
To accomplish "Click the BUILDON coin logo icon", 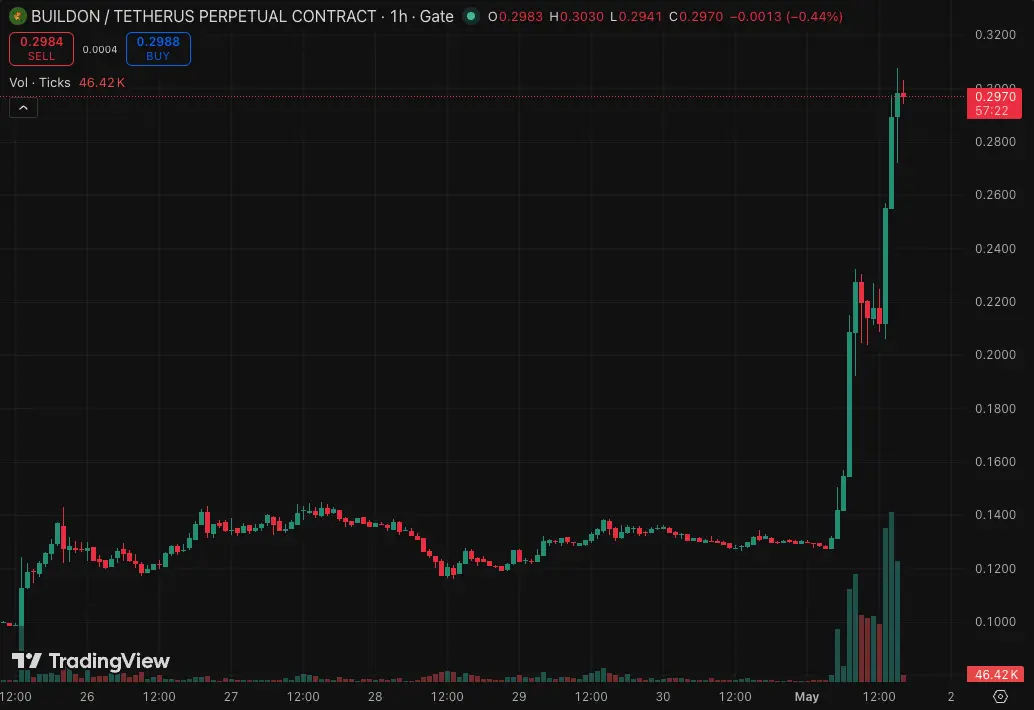I will pos(17,16).
